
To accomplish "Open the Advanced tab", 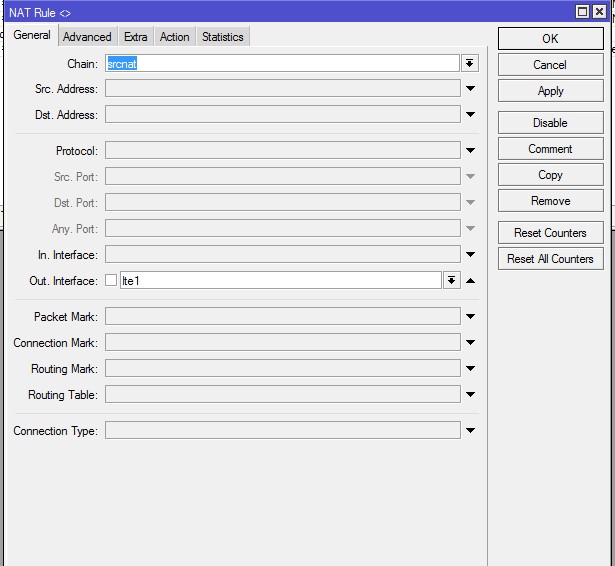I will [87, 36].
